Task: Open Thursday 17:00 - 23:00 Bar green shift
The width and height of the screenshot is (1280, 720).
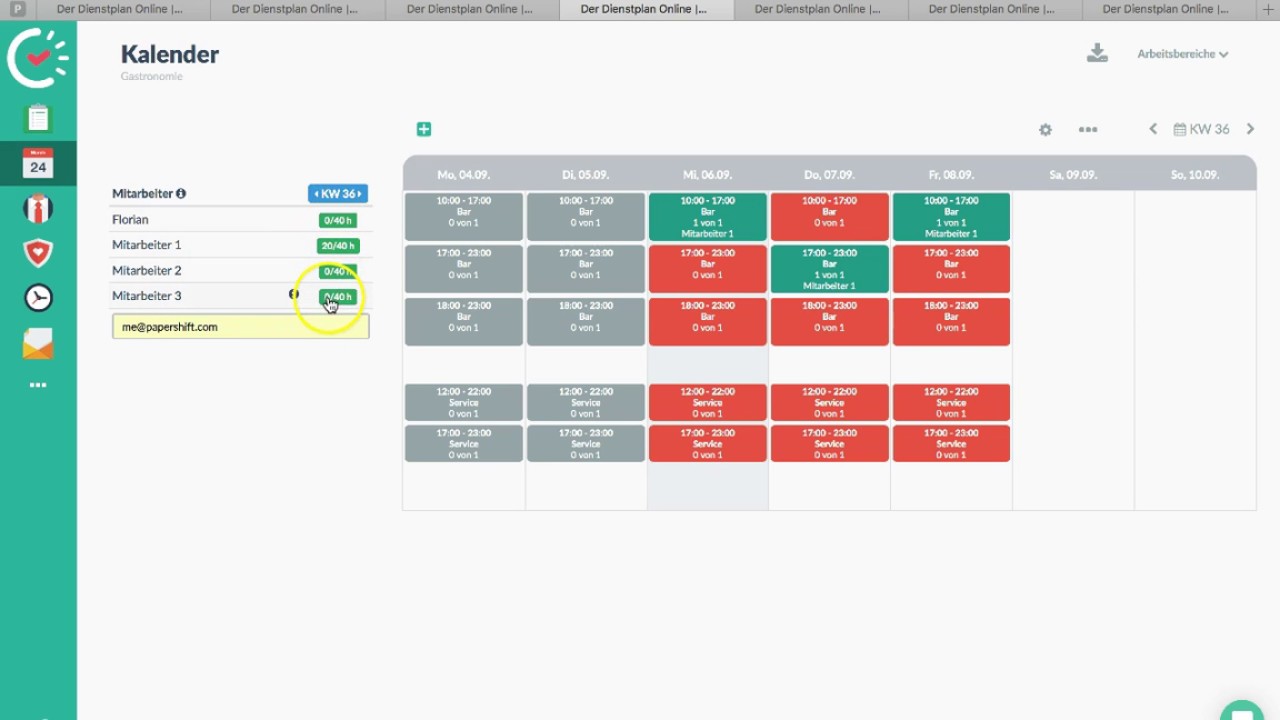Action: 830,269
